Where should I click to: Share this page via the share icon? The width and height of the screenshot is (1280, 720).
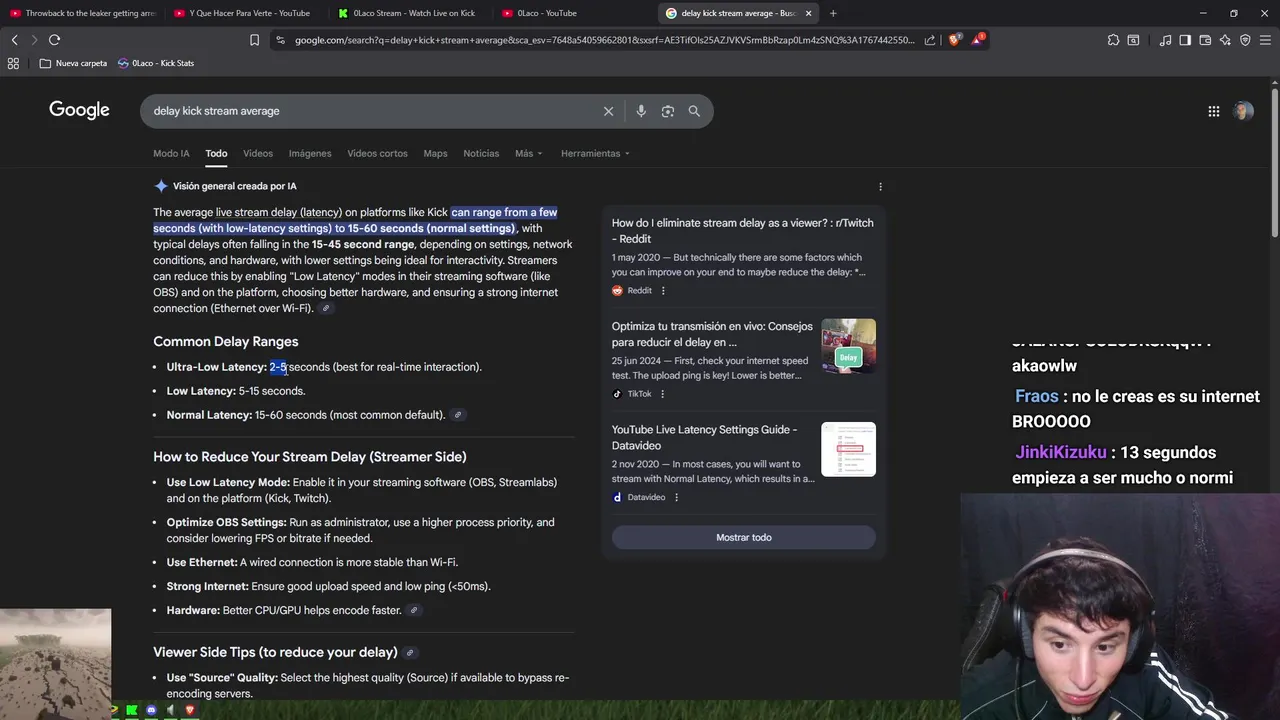tap(930, 40)
